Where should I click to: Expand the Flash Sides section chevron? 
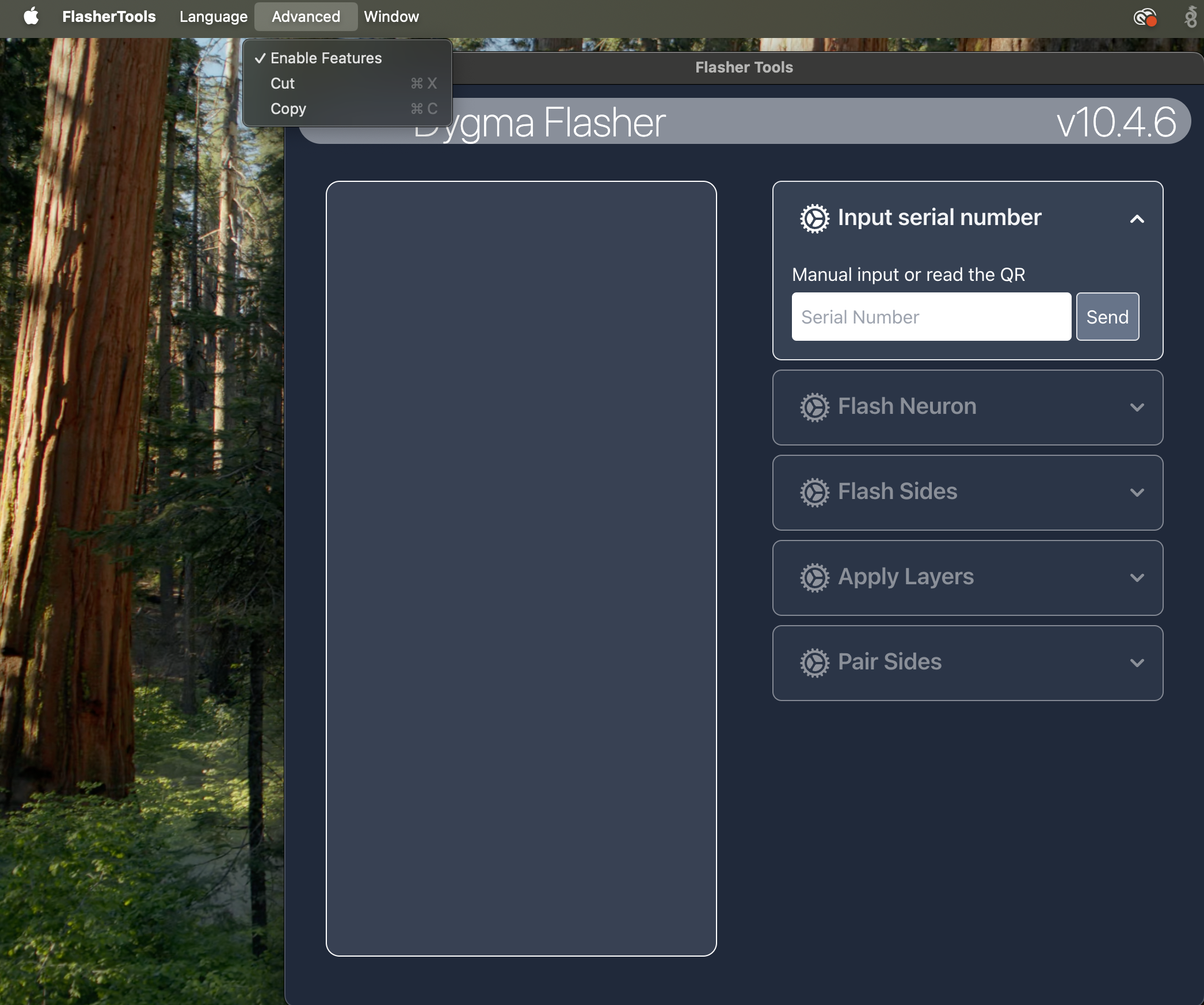click(x=1137, y=493)
